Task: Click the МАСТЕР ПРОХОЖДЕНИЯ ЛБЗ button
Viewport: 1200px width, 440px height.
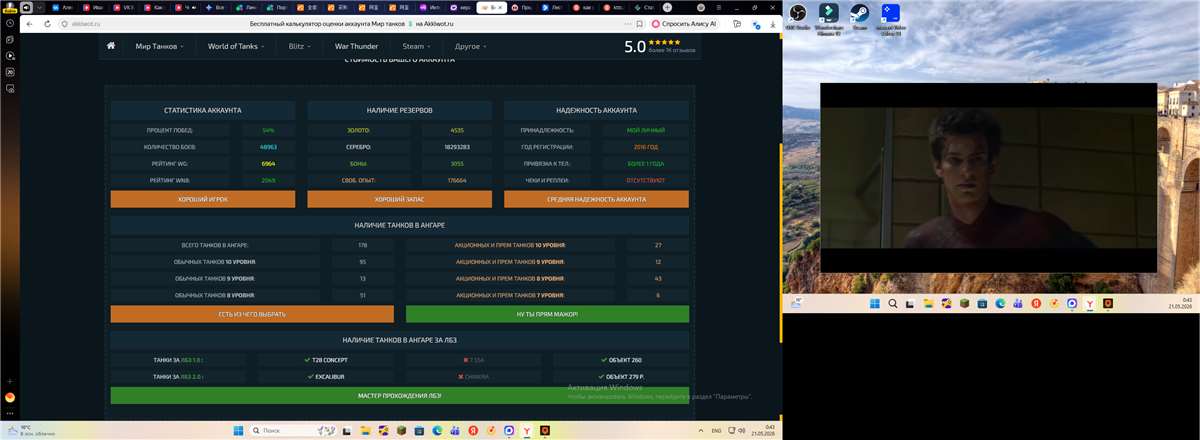Action: coord(399,395)
